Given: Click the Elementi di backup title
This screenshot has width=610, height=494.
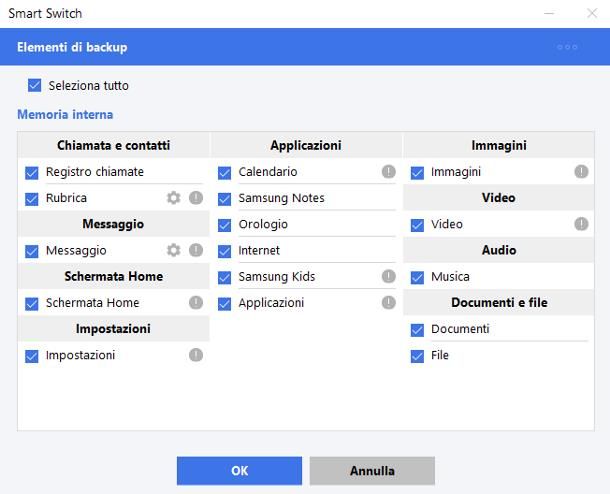Looking at the screenshot, I should tap(72, 47).
